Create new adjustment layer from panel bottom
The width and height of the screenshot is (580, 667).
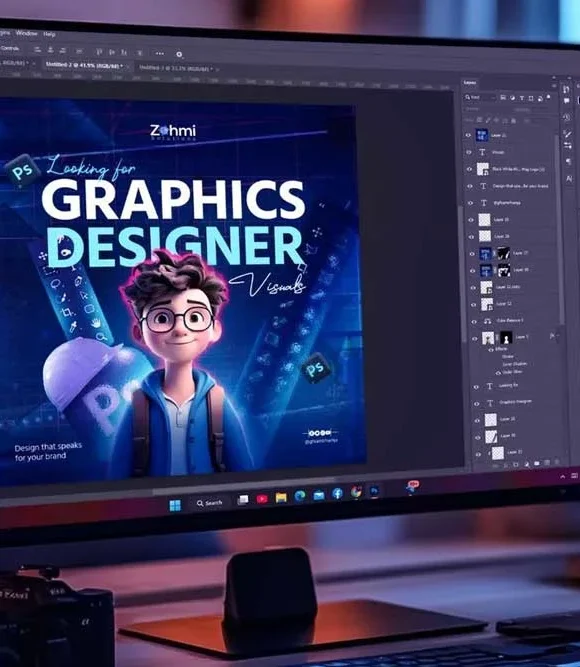(x=526, y=464)
